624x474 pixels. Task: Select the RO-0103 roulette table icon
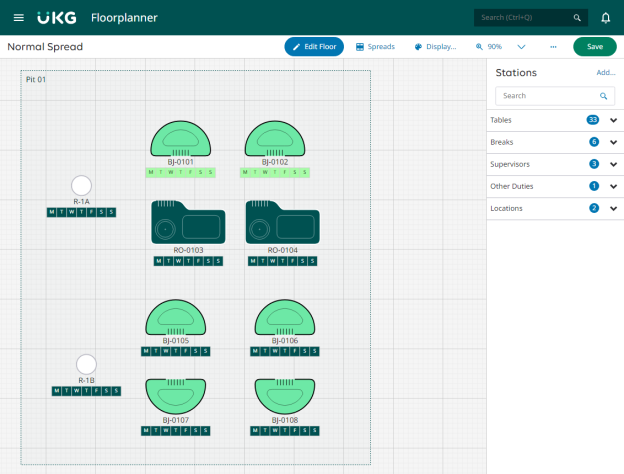(x=188, y=222)
